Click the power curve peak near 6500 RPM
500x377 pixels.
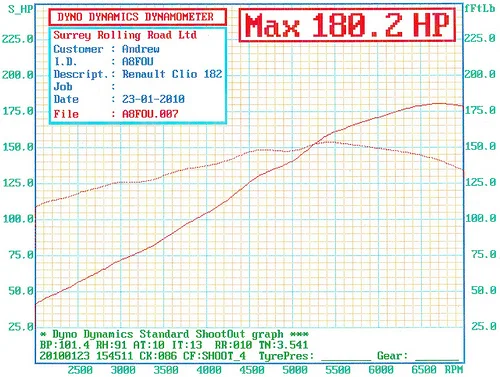pyautogui.click(x=440, y=103)
